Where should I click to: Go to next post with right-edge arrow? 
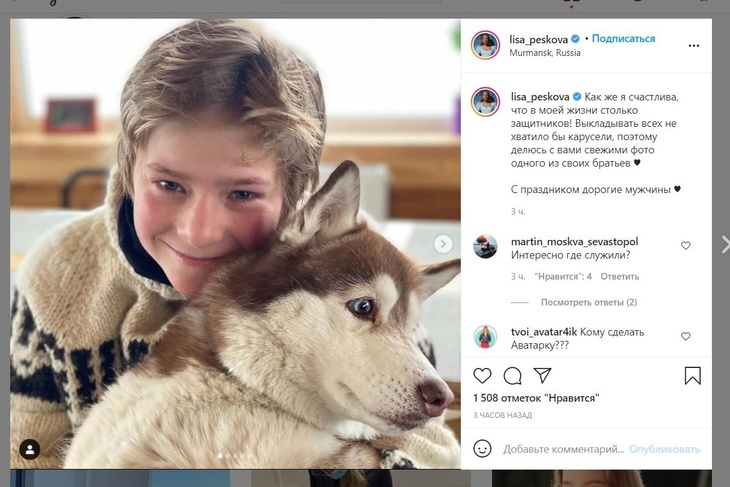tap(724, 243)
